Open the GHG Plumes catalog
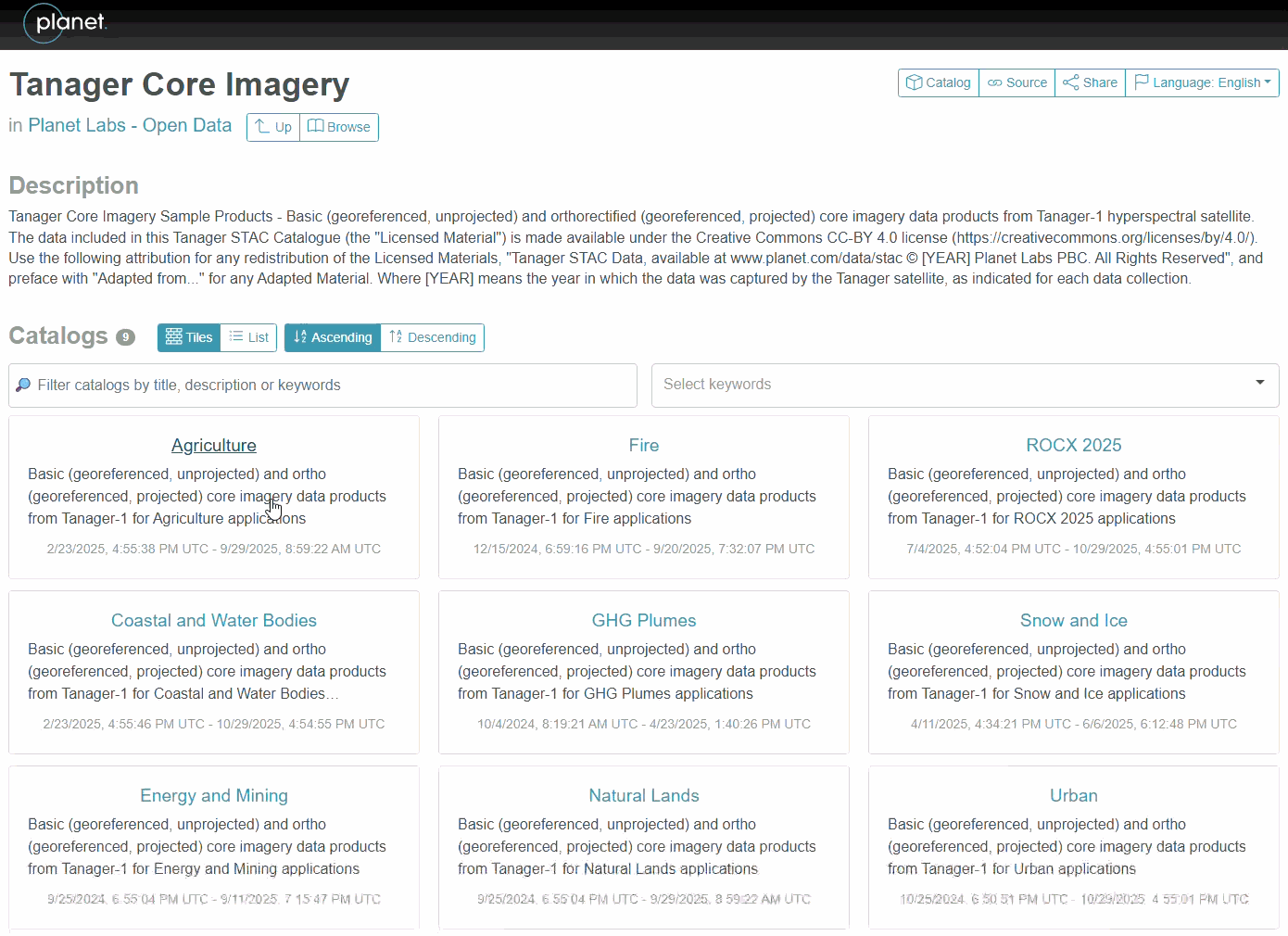The height and width of the screenshot is (936, 1288). [644, 620]
